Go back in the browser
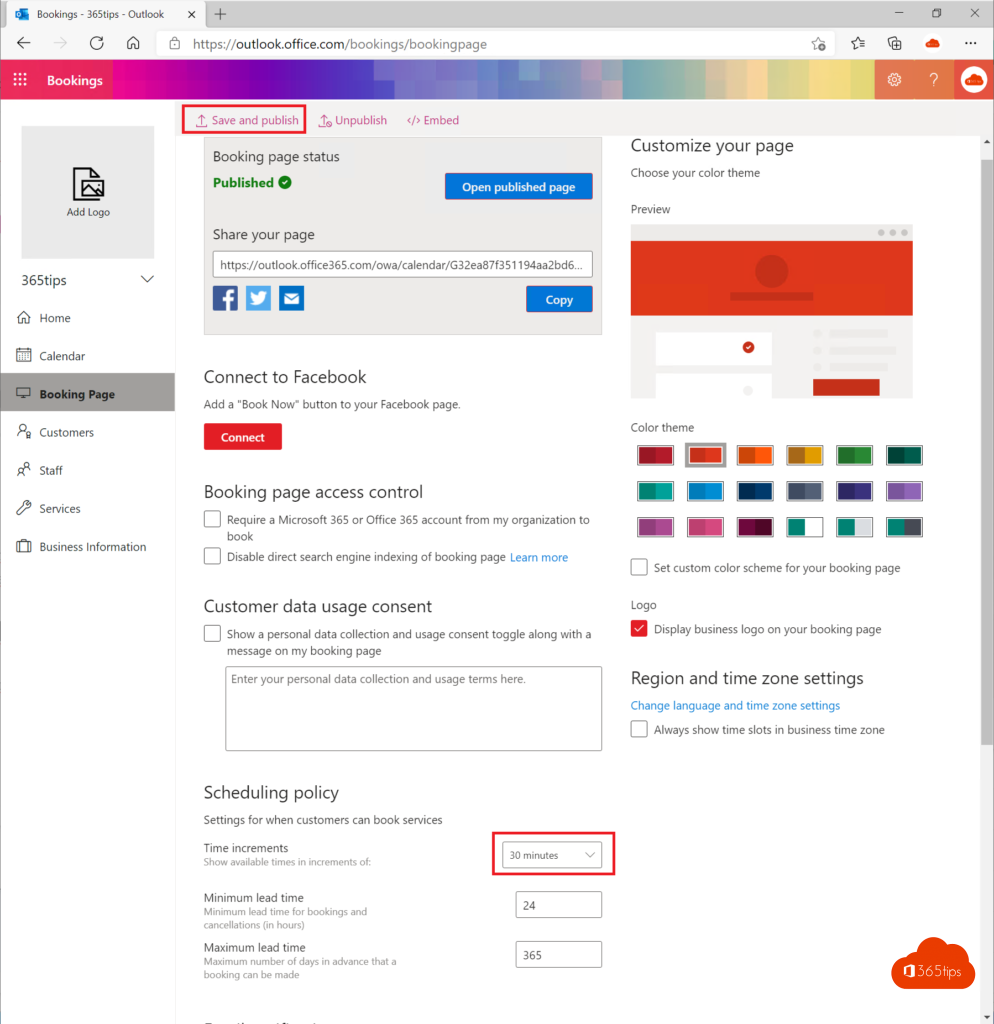Viewport: 994px width, 1024px height. 24,44
